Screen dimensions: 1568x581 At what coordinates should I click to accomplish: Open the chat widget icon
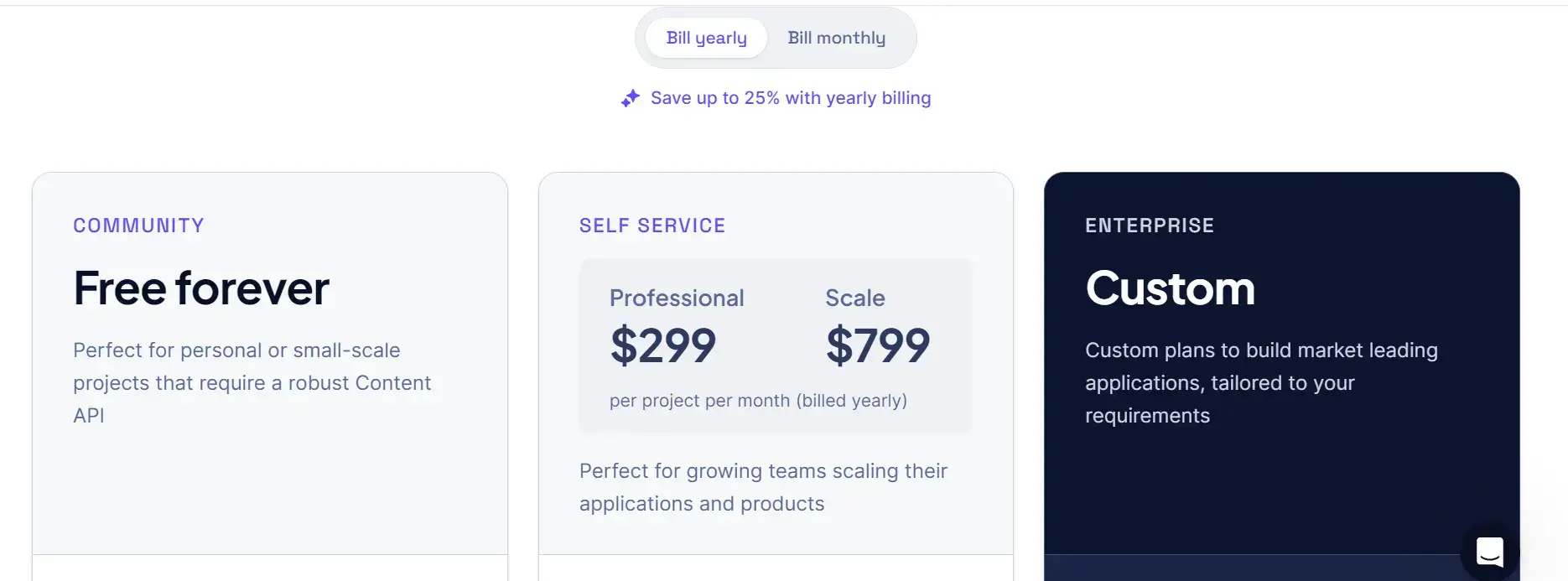coord(1489,552)
